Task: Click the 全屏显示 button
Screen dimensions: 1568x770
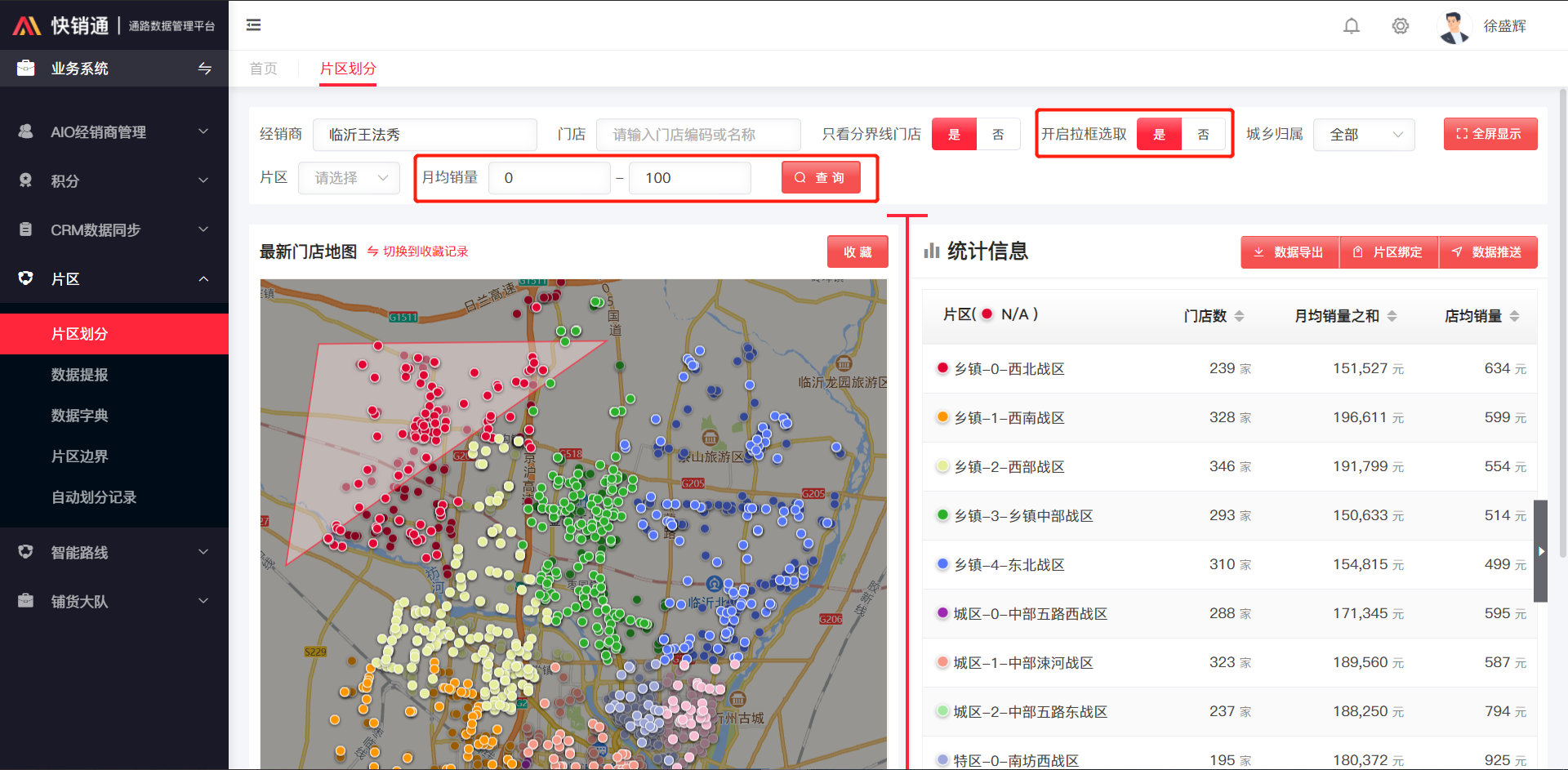Action: 1490,134
